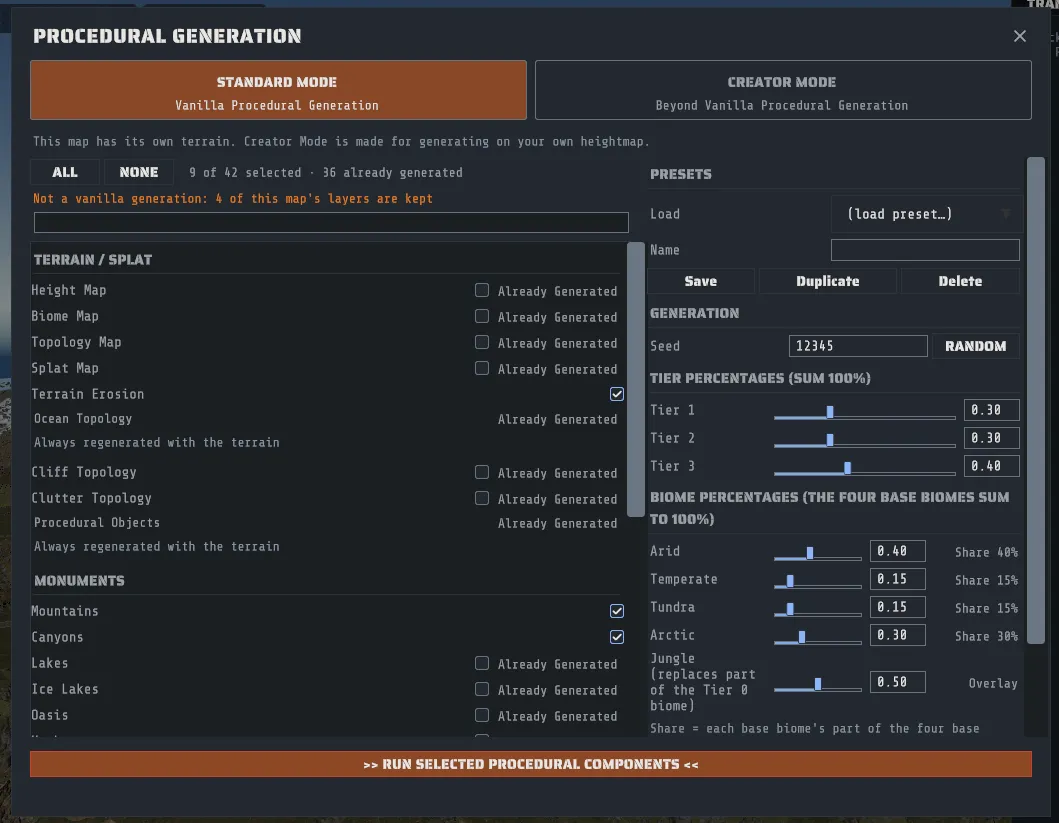Save the current preset
1059x823 pixels.
pyautogui.click(x=700, y=281)
